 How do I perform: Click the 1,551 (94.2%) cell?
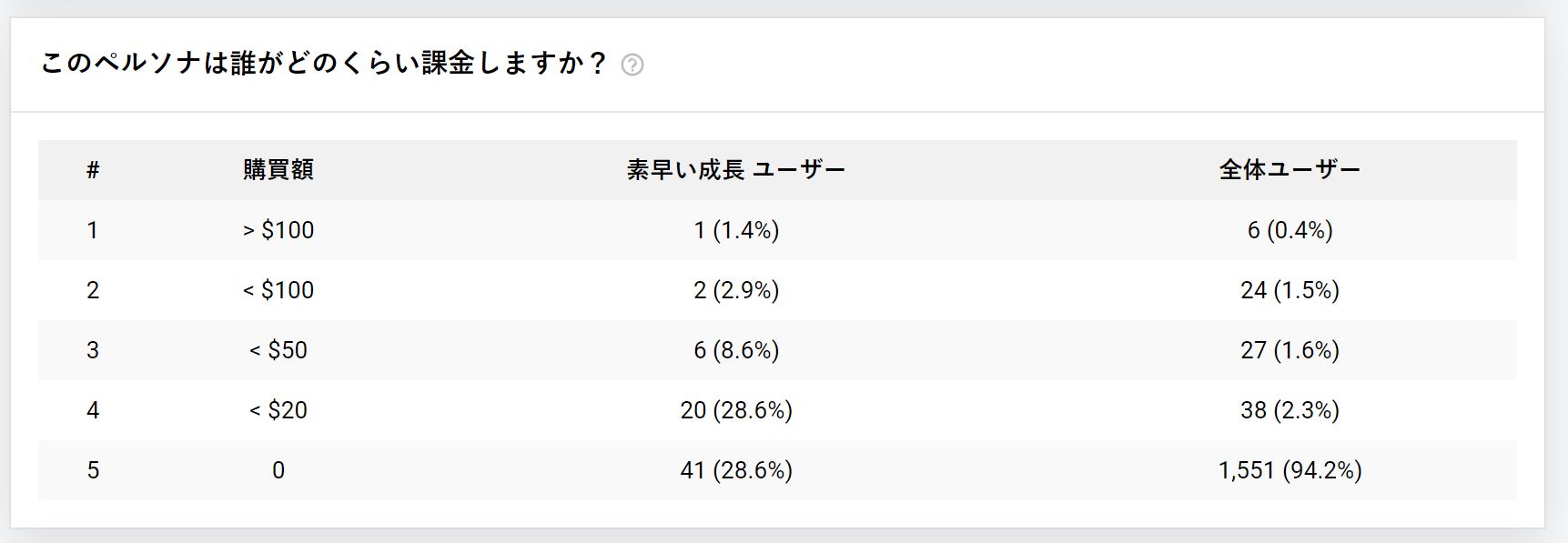(1290, 470)
